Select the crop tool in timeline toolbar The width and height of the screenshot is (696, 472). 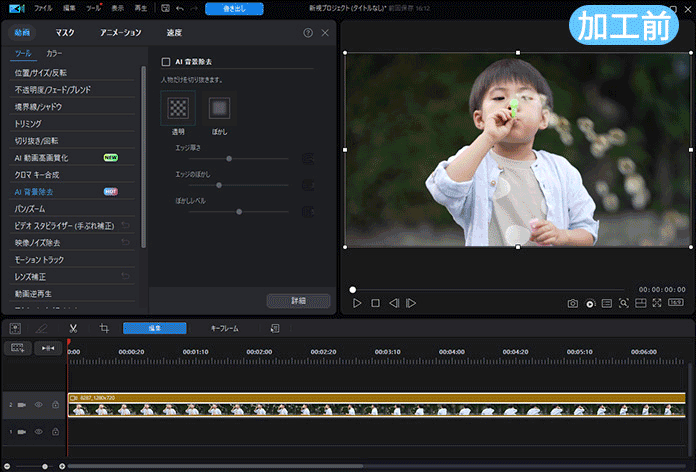104,328
